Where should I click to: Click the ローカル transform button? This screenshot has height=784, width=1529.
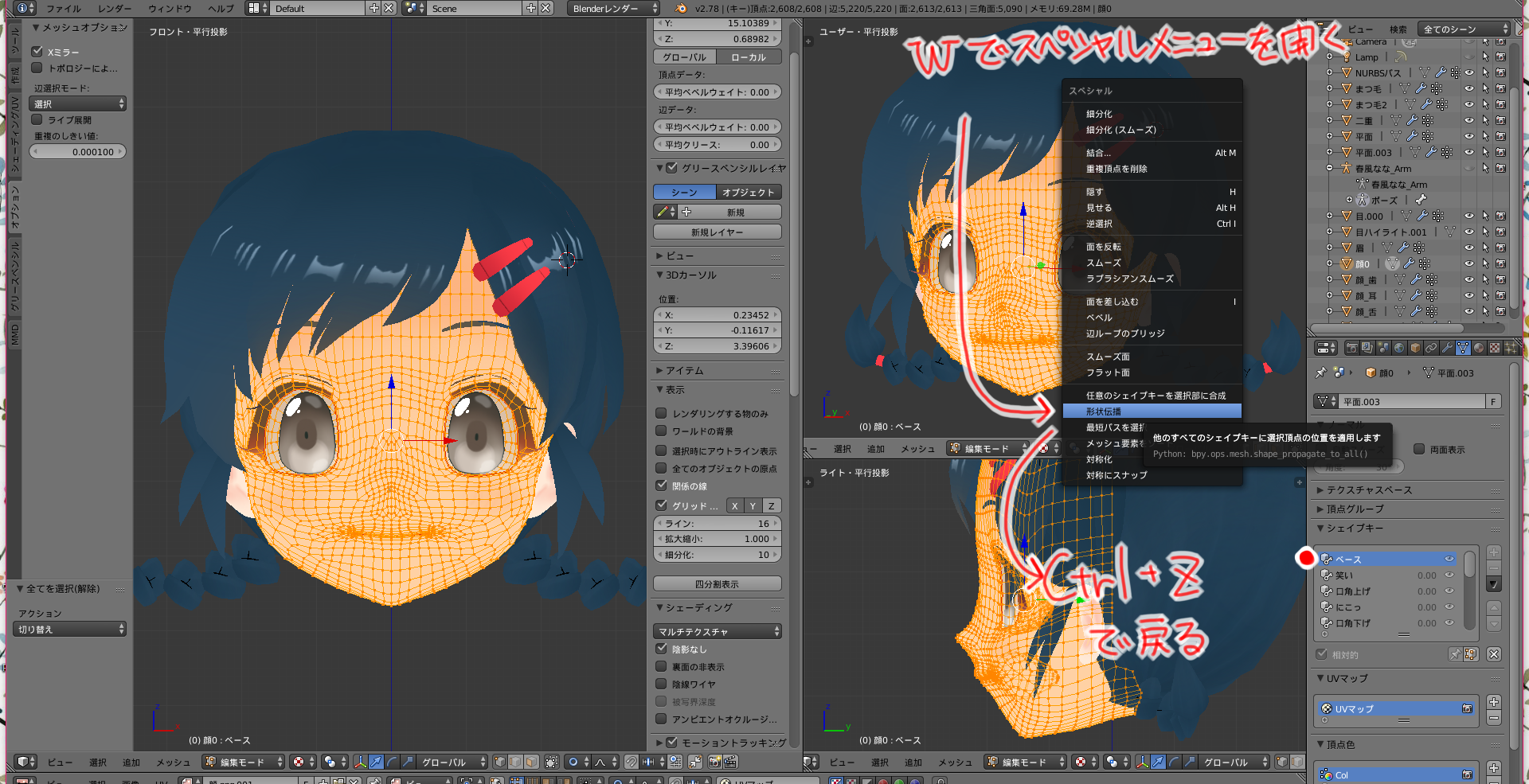click(x=749, y=57)
